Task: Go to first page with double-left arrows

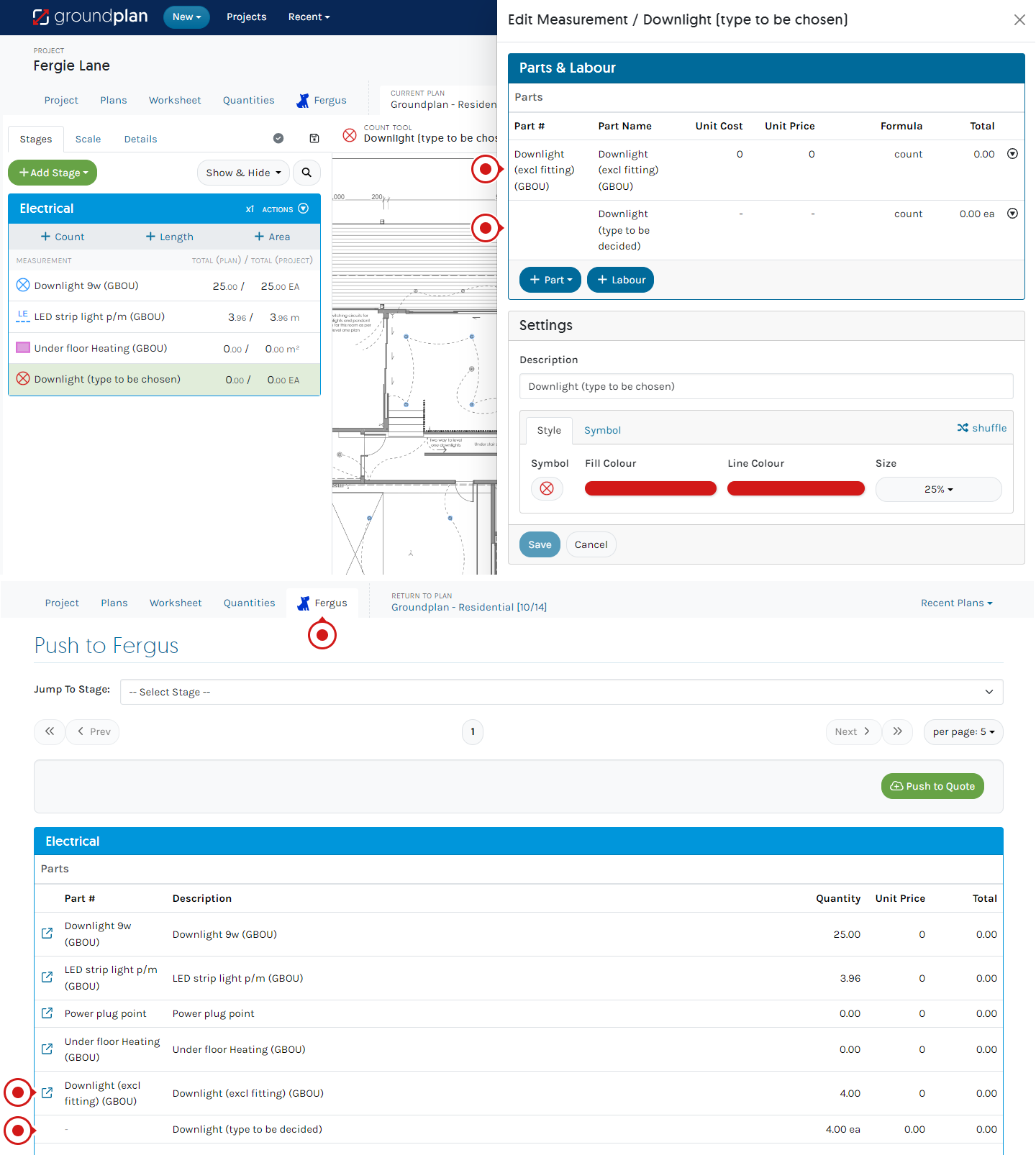Action: (x=50, y=731)
